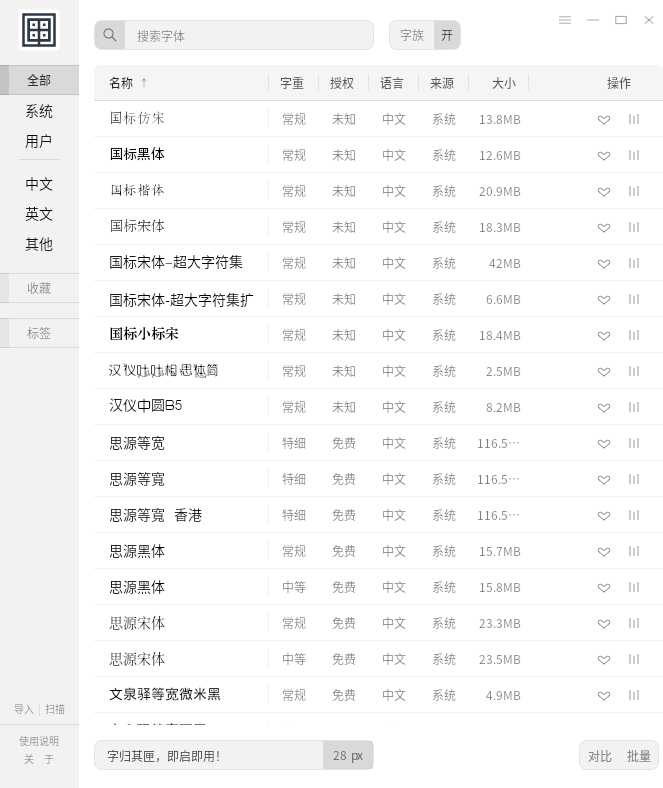The height and width of the screenshot is (788, 663).
Task: Select the 全部 sidebar category
Action: (x=39, y=80)
